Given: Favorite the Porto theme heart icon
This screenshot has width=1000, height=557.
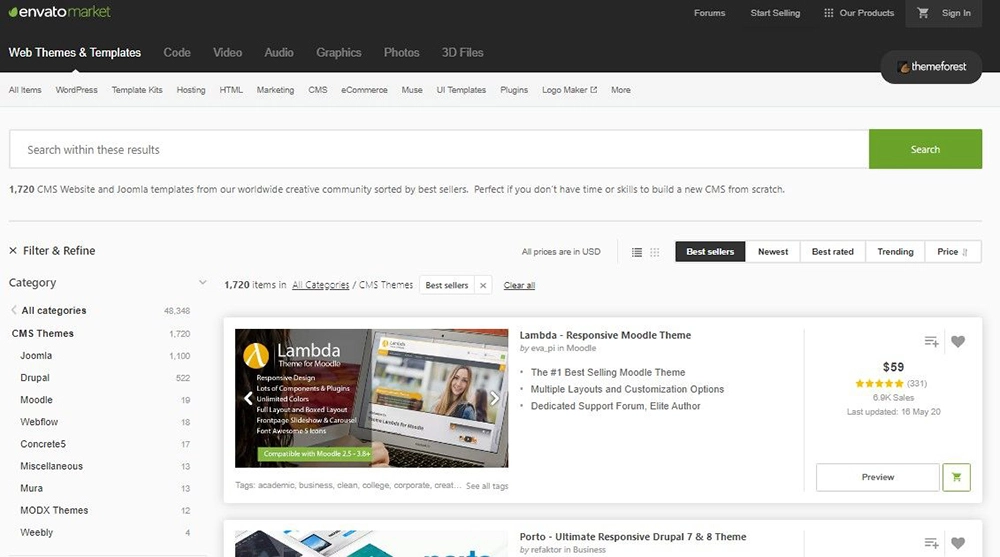Looking at the screenshot, I should pyautogui.click(x=958, y=543).
